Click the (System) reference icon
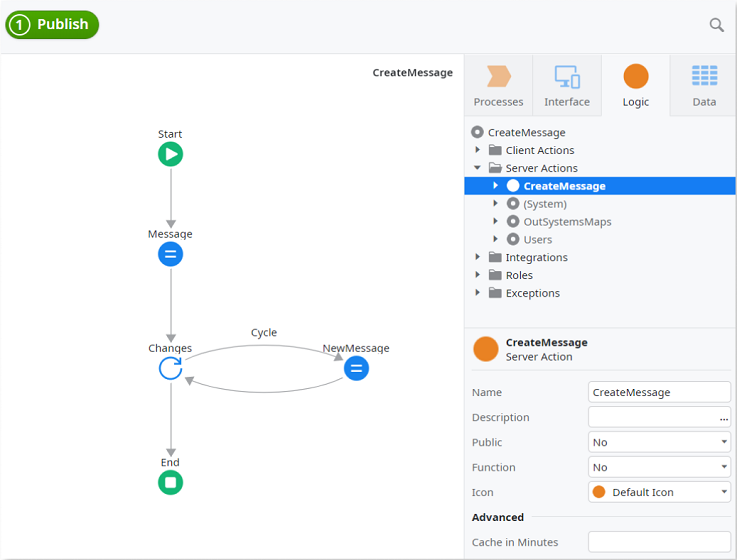The height and width of the screenshot is (560, 737). [513, 204]
